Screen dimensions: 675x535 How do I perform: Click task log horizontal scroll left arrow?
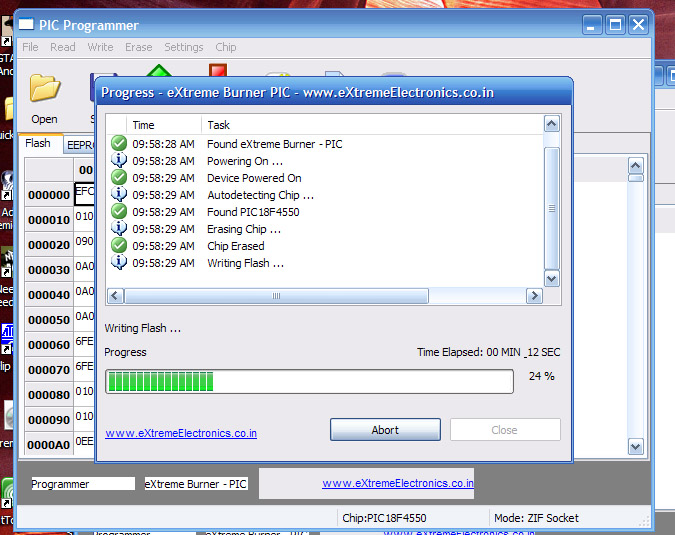(x=115, y=296)
